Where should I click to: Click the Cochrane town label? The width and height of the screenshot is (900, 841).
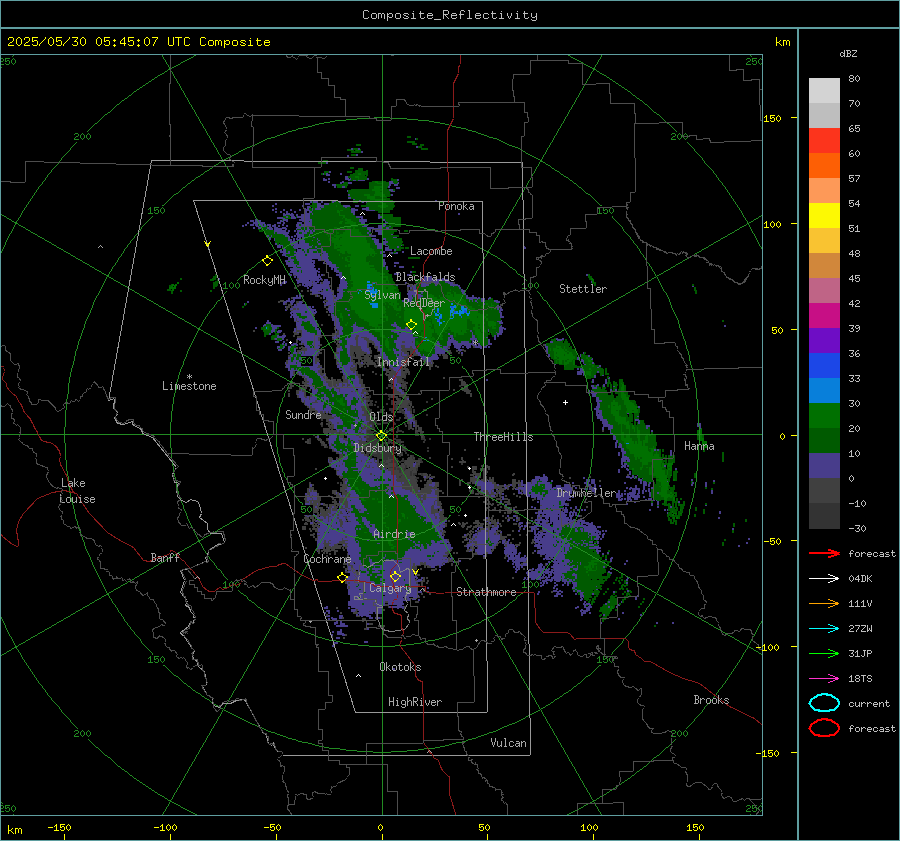click(327, 559)
